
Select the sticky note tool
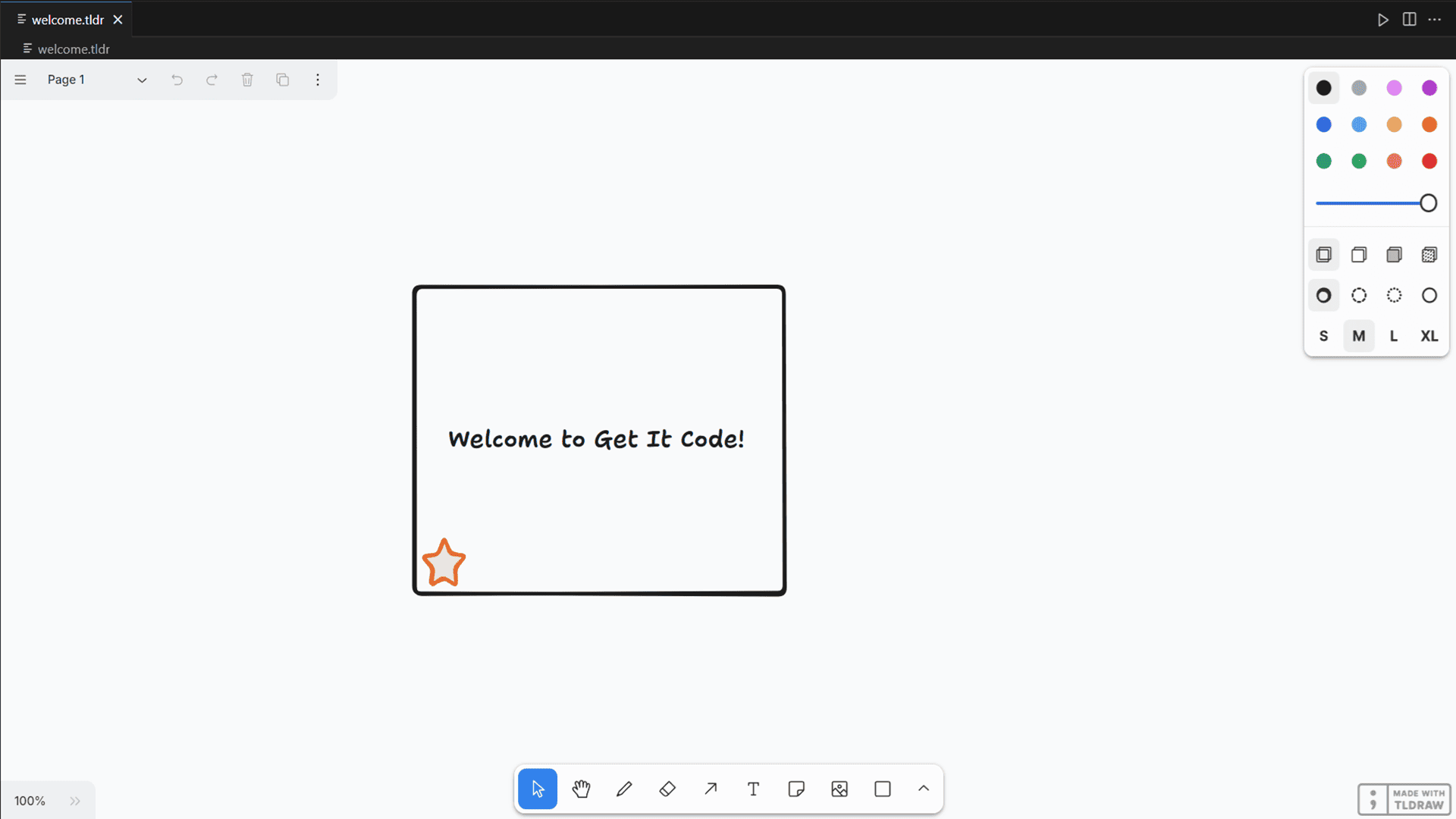point(796,789)
